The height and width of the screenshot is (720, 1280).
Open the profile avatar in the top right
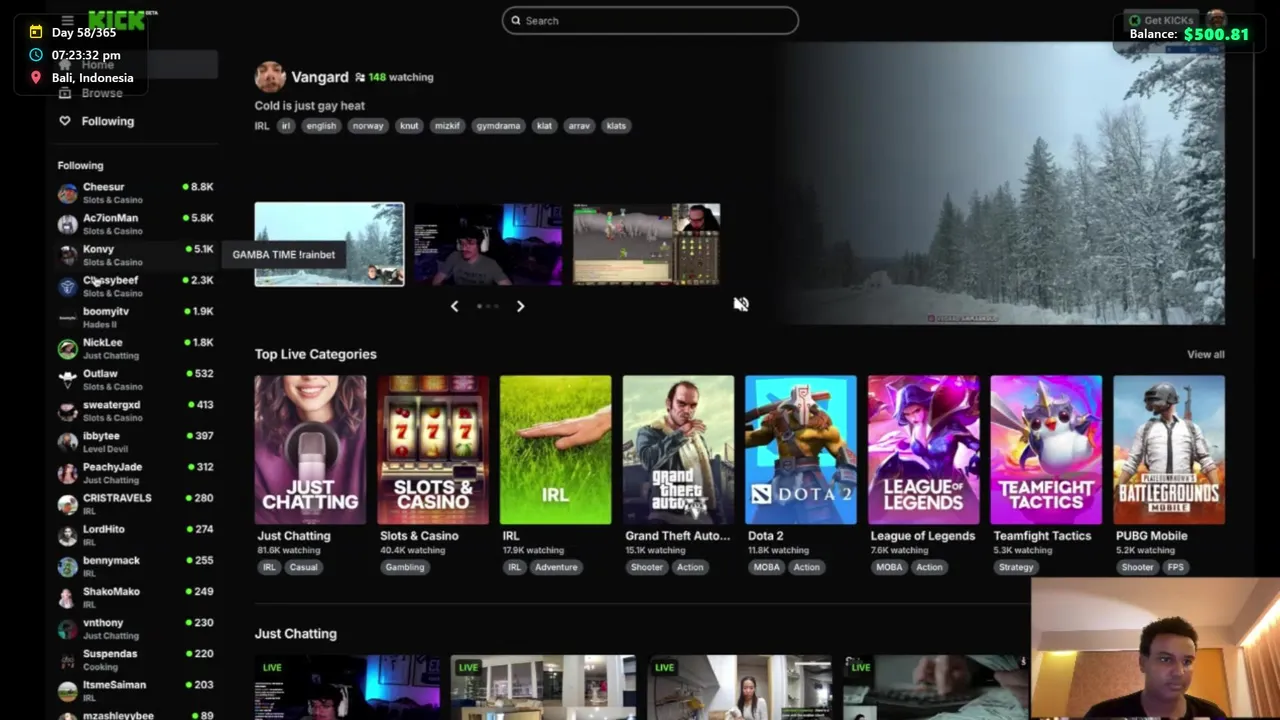1216,19
